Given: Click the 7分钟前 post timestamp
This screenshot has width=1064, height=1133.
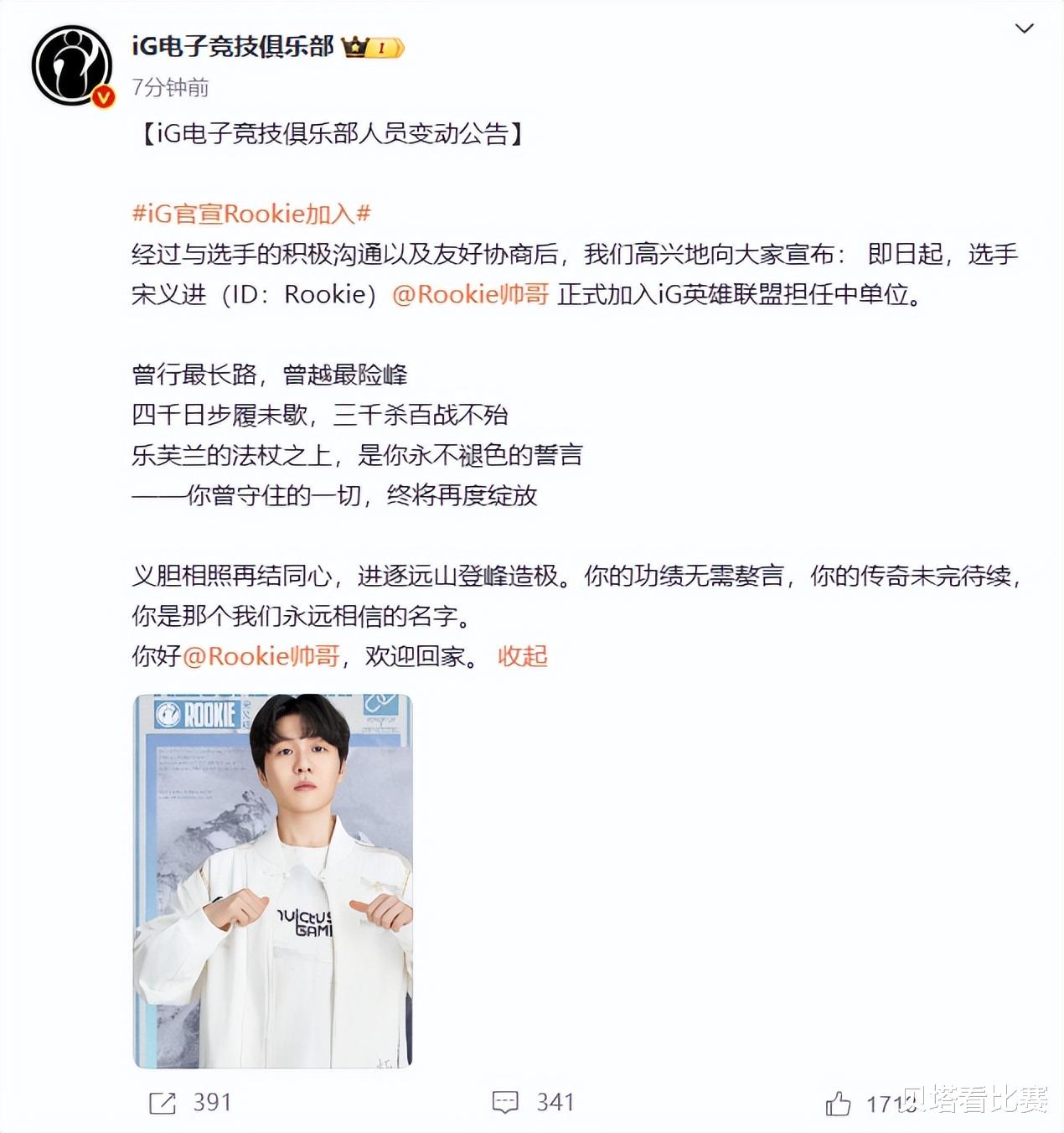Looking at the screenshot, I should 170,87.
